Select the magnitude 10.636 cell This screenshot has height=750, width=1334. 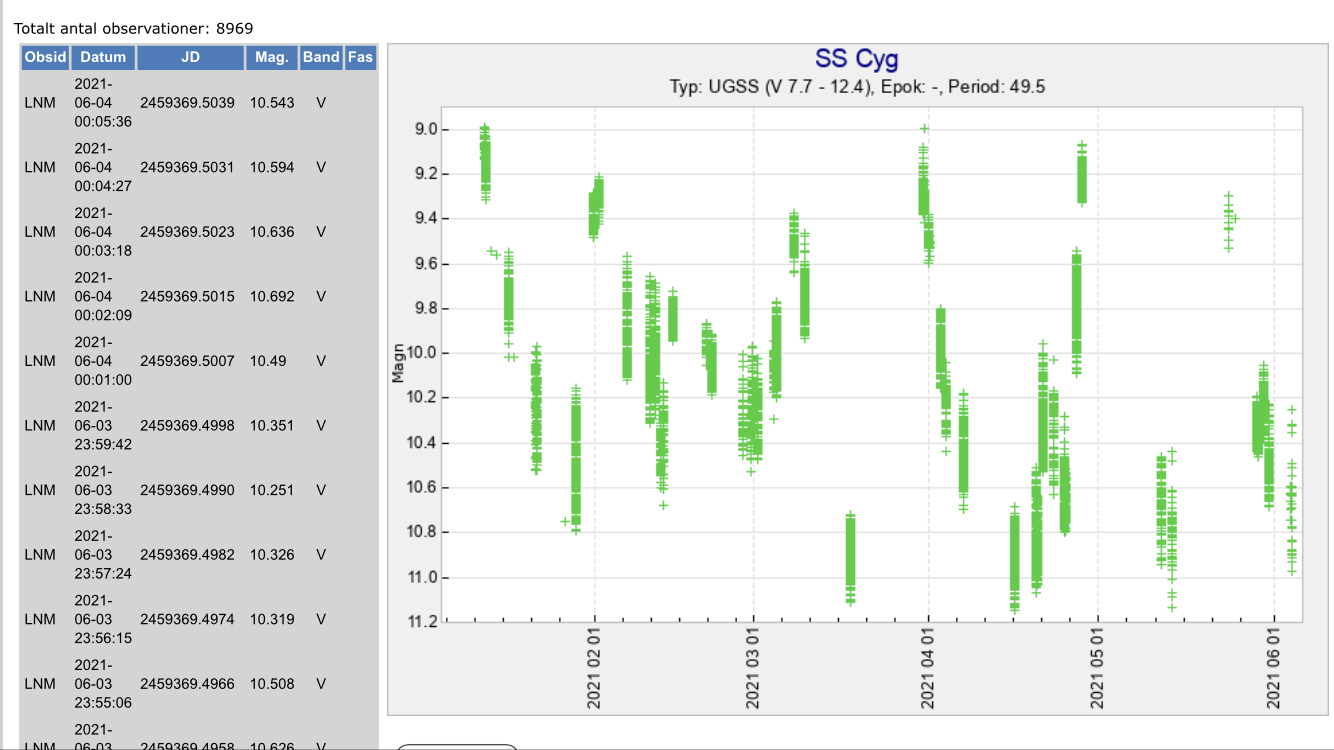point(271,232)
